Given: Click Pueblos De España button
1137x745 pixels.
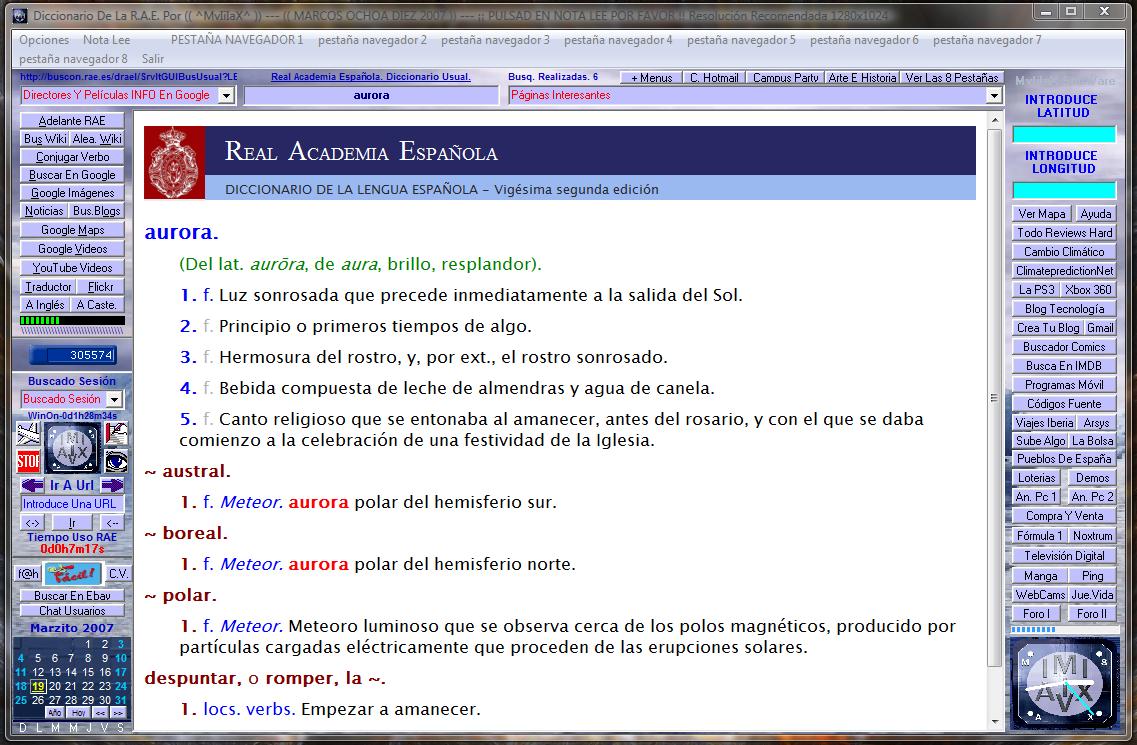Looking at the screenshot, I should click(x=1064, y=458).
